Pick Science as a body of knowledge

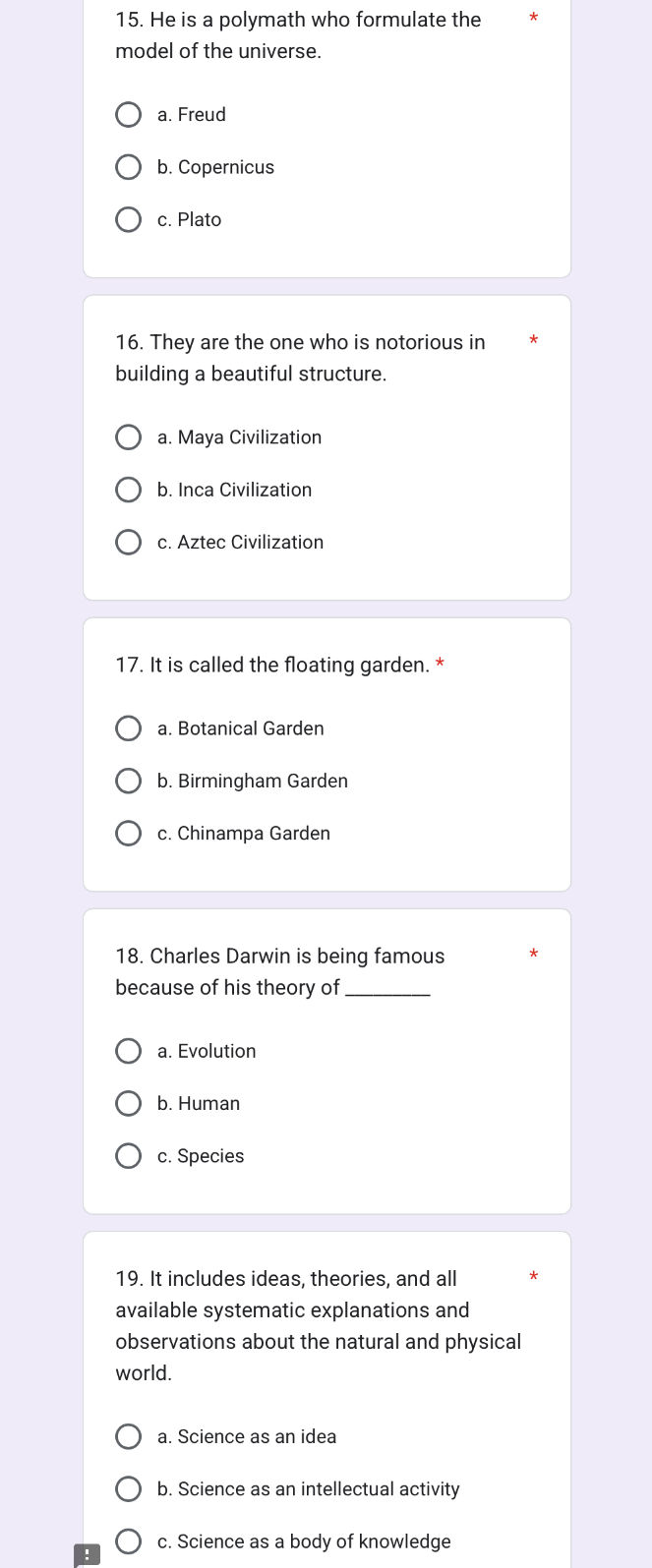tap(129, 1541)
